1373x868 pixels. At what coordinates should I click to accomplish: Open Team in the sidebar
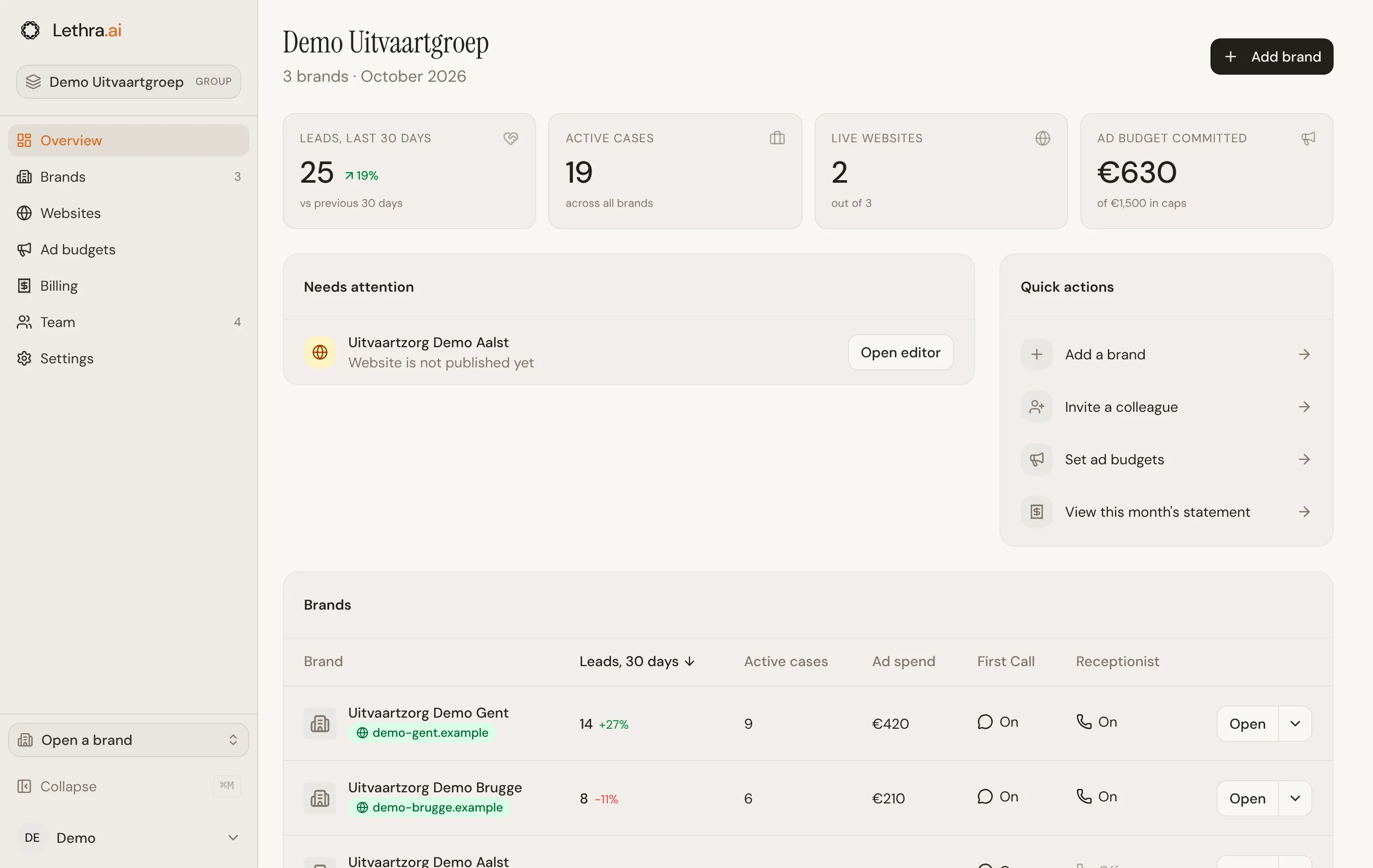tap(129, 322)
